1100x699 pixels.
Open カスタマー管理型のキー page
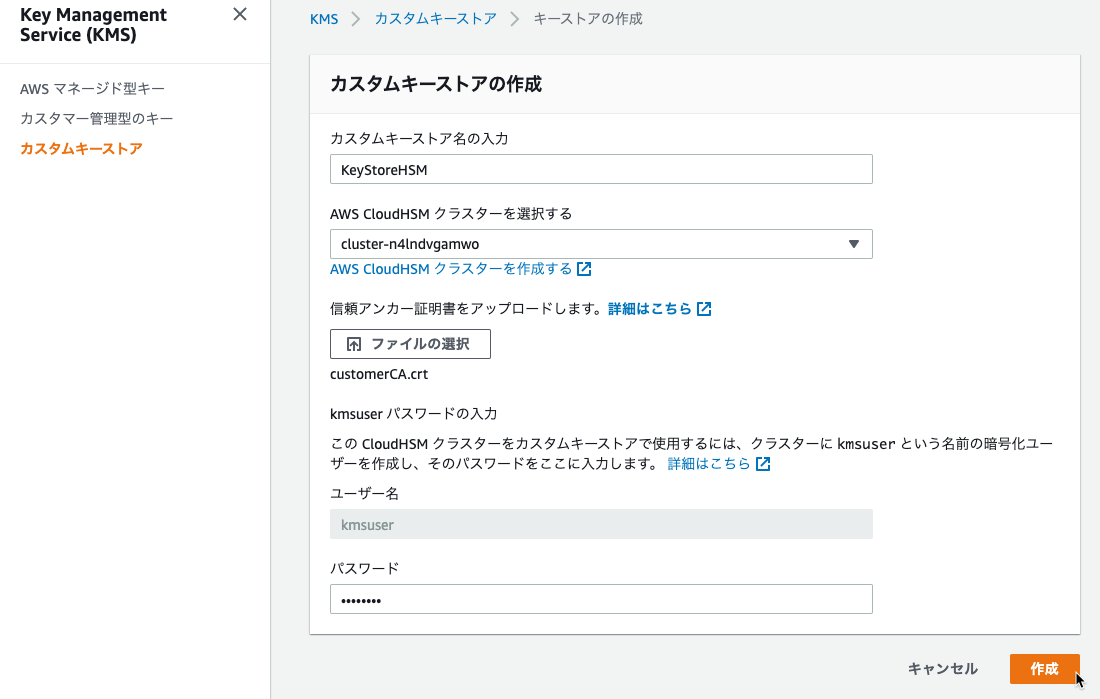[96, 119]
